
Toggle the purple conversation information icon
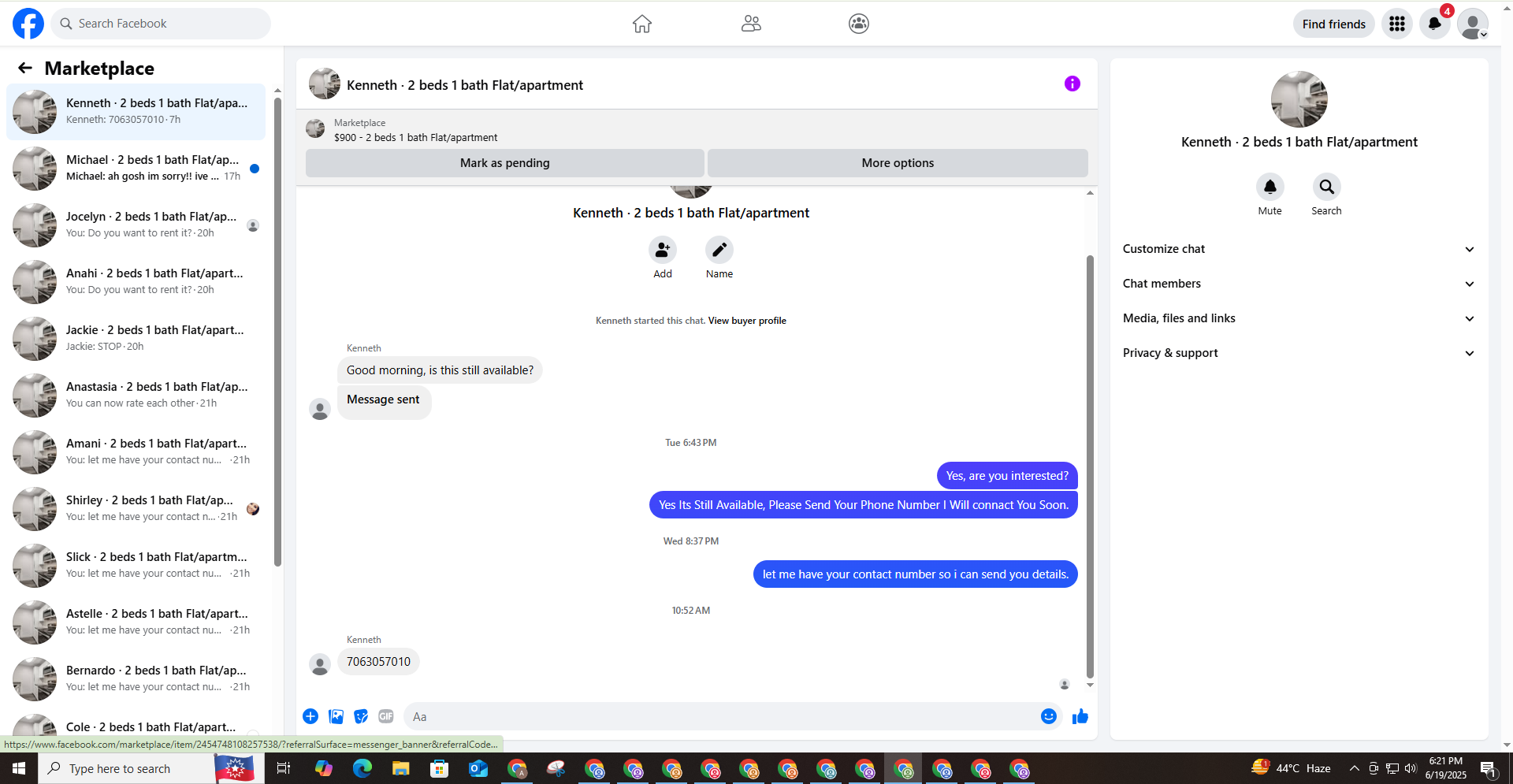(1072, 84)
